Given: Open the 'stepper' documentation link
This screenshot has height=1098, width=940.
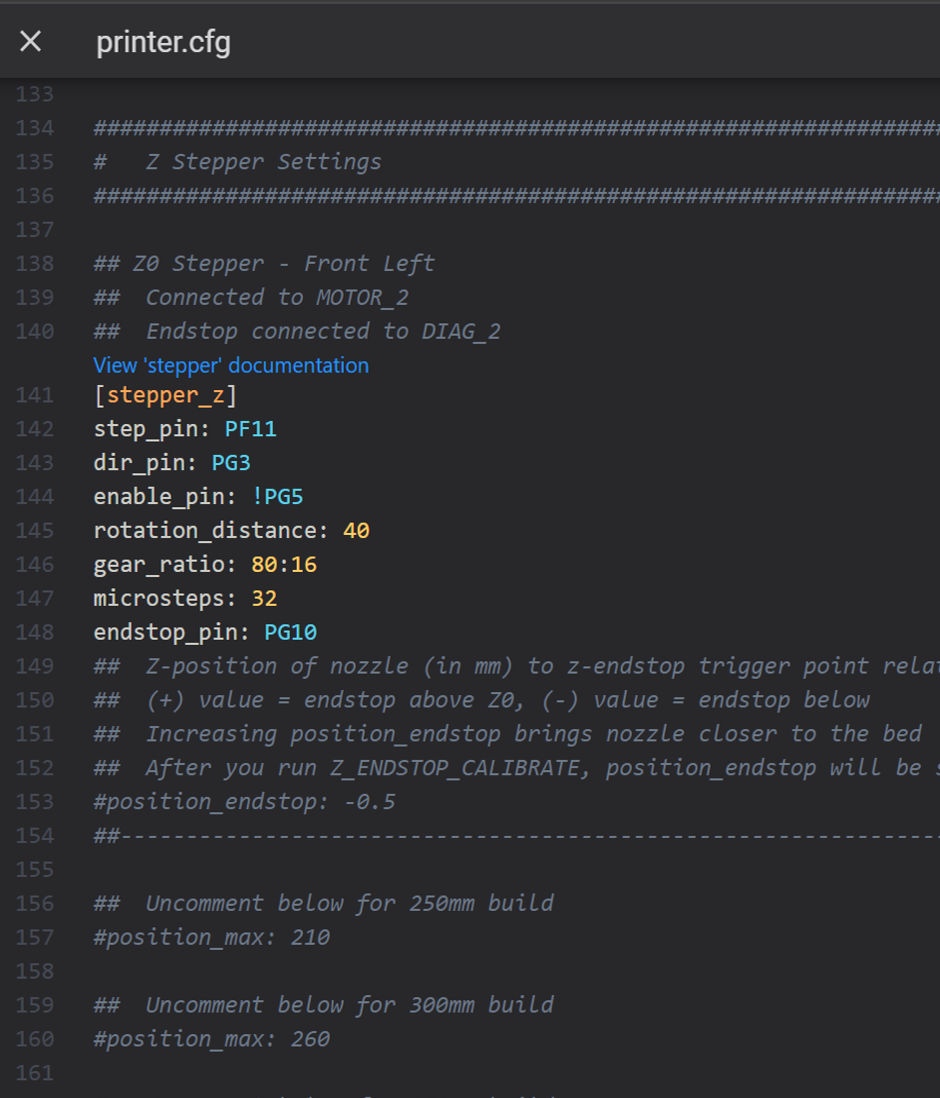Looking at the screenshot, I should point(231,366).
